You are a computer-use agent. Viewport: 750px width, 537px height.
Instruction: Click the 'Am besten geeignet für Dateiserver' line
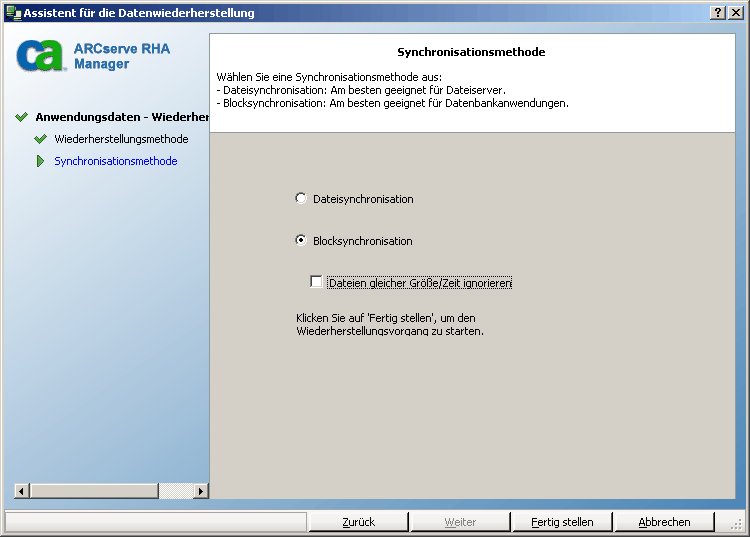coord(361,90)
